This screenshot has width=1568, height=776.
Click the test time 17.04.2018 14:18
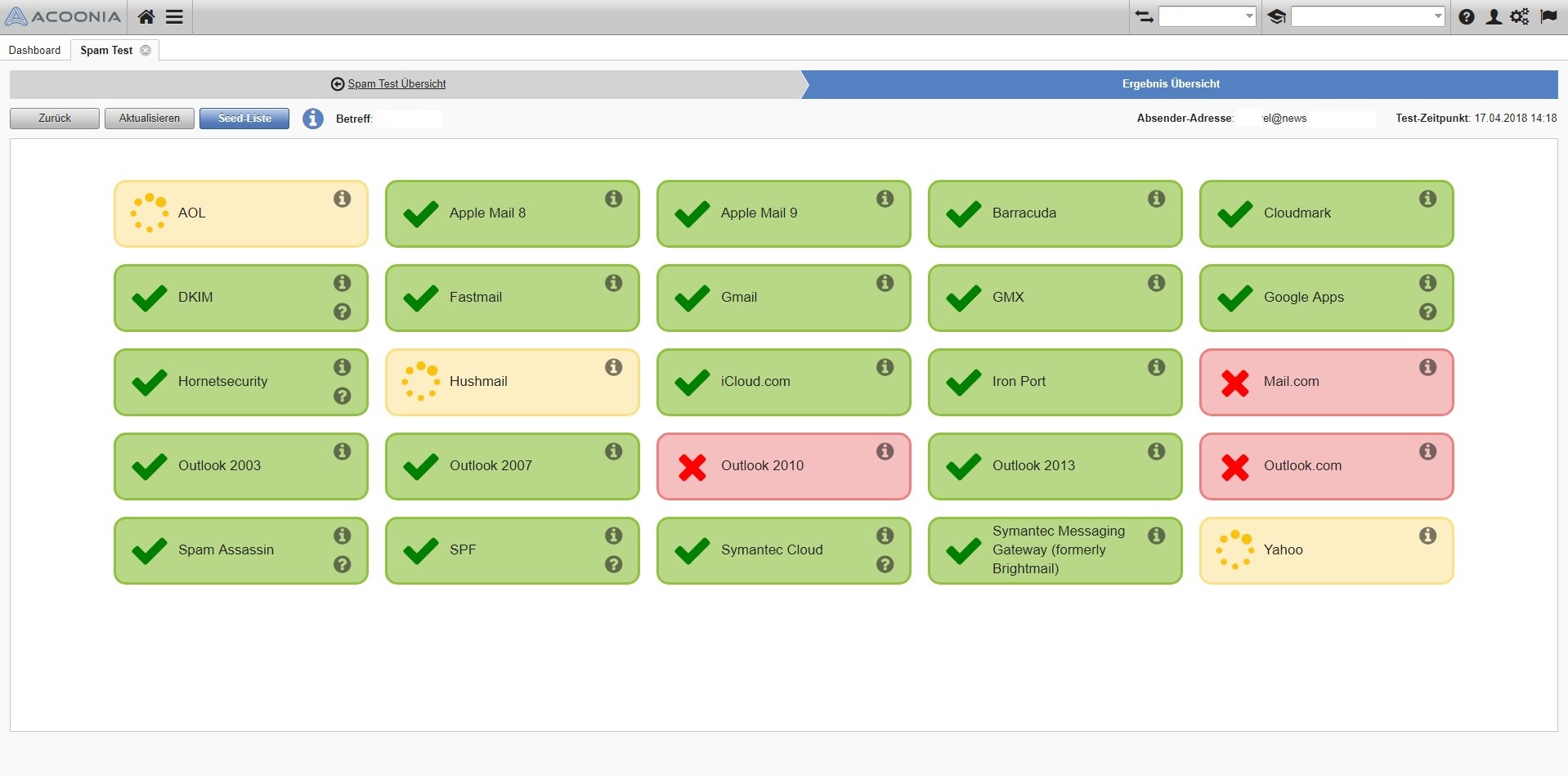point(1516,119)
